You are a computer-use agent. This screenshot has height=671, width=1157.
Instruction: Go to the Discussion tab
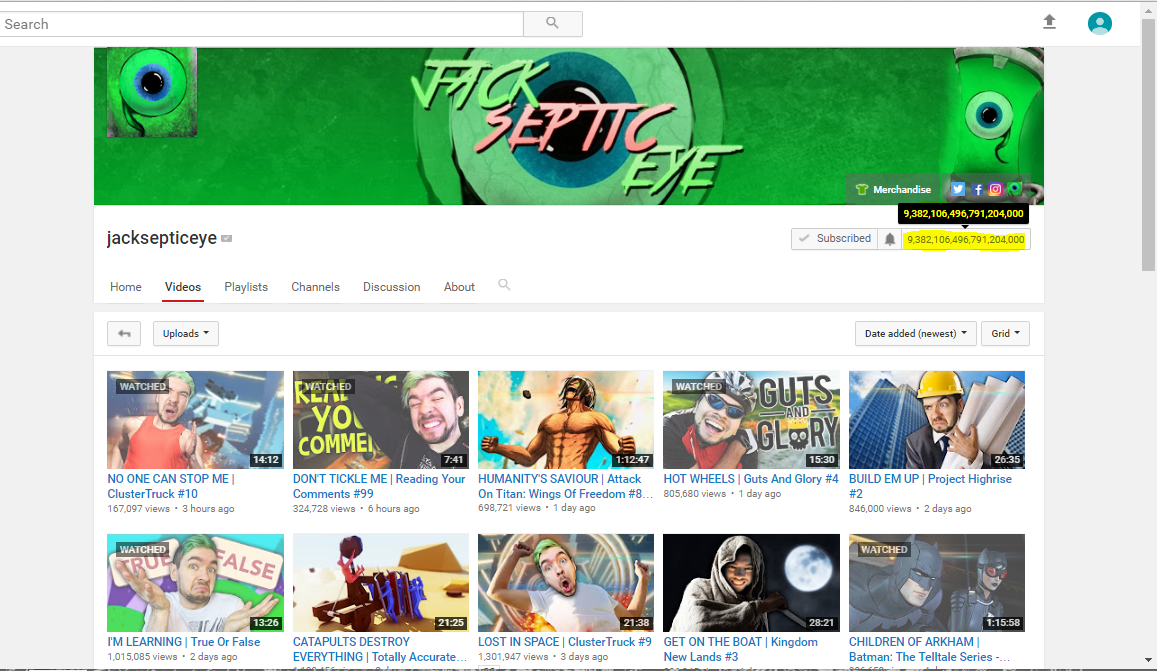click(391, 287)
